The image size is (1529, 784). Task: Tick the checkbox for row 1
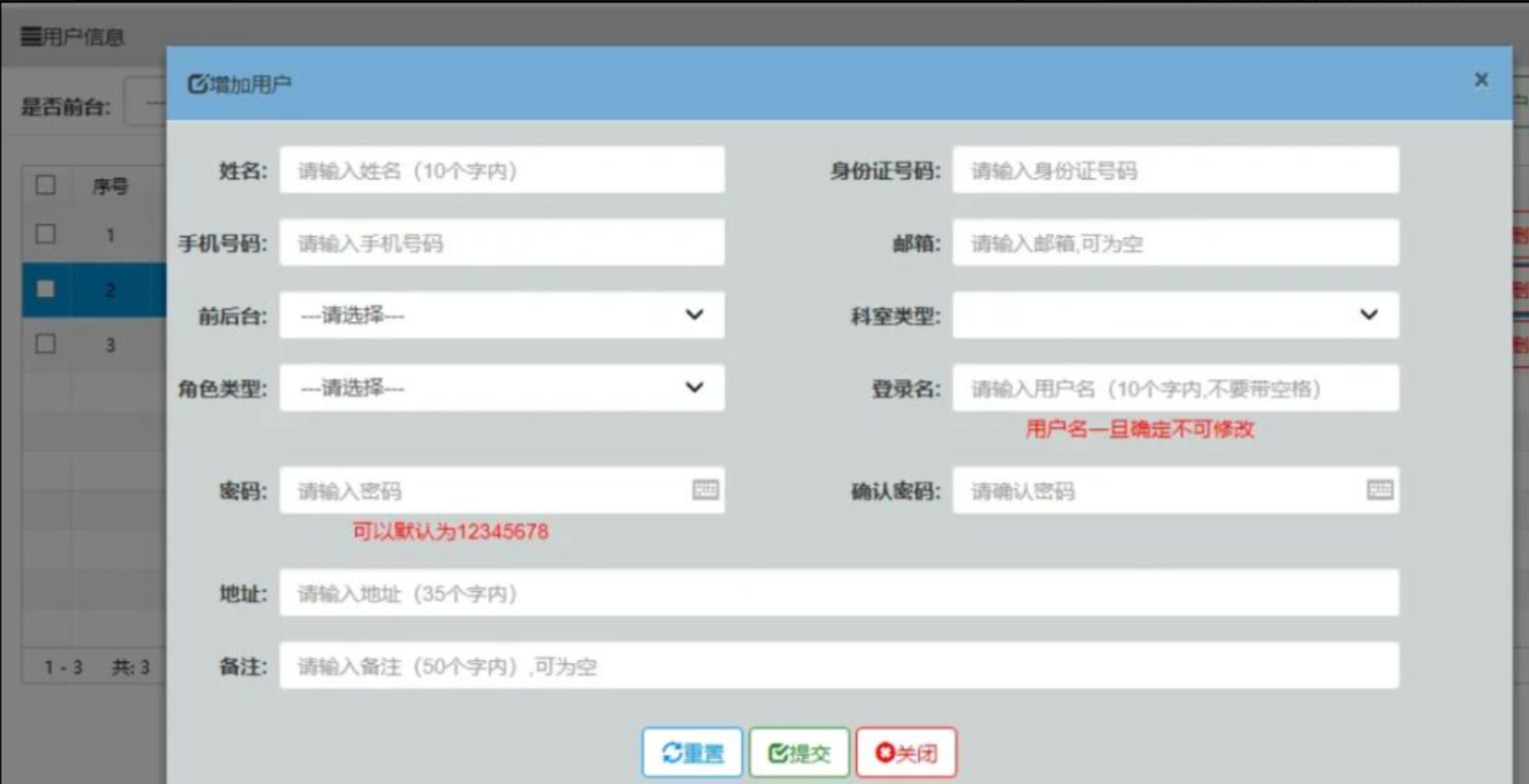click(45, 234)
